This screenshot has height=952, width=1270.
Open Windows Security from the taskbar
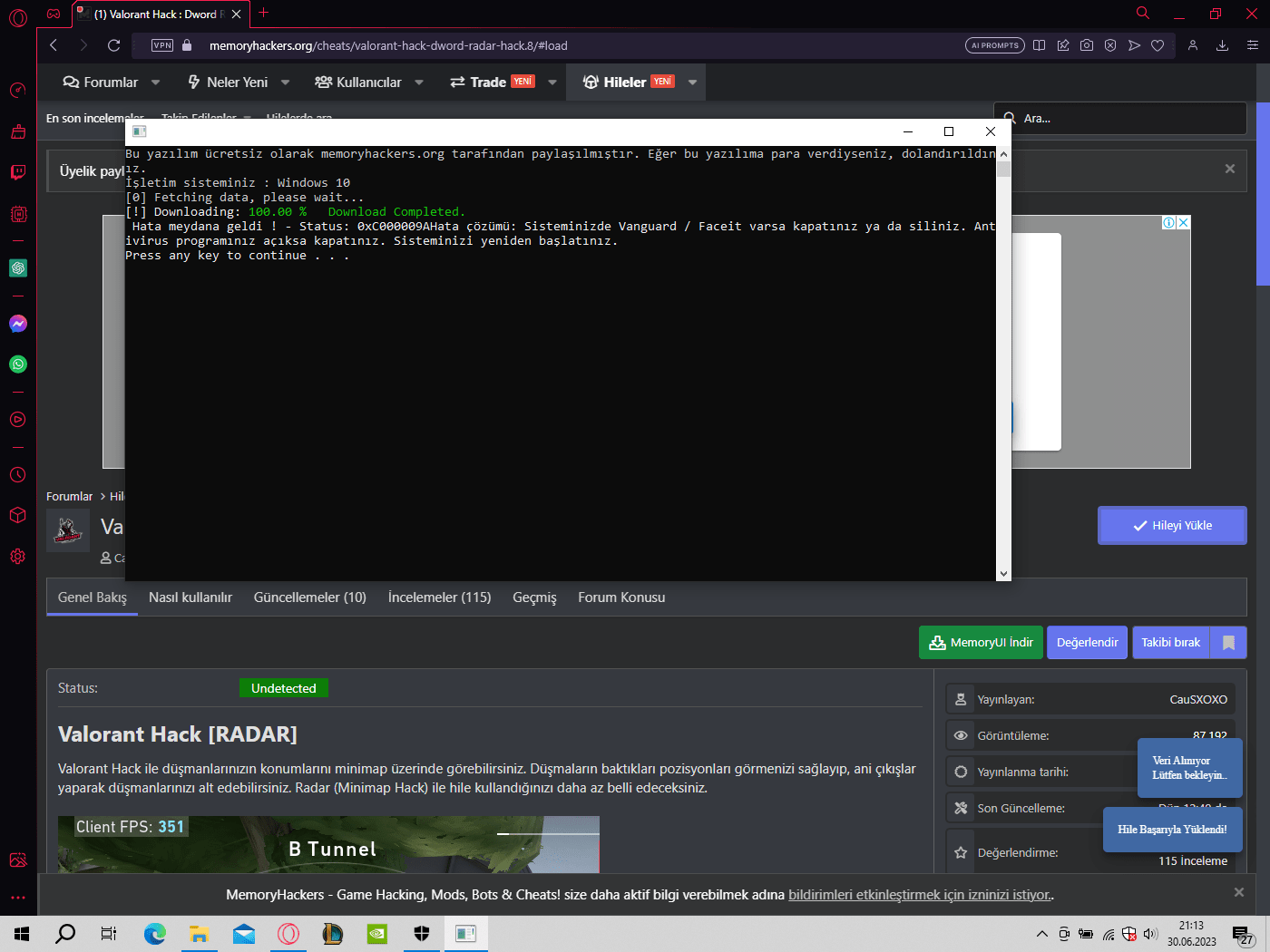coord(422,934)
